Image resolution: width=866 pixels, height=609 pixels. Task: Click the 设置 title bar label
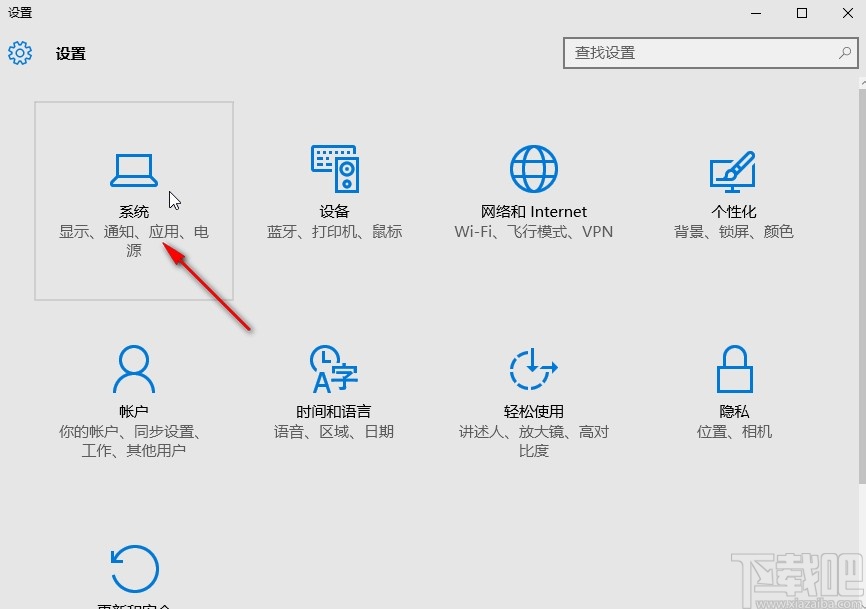21,13
